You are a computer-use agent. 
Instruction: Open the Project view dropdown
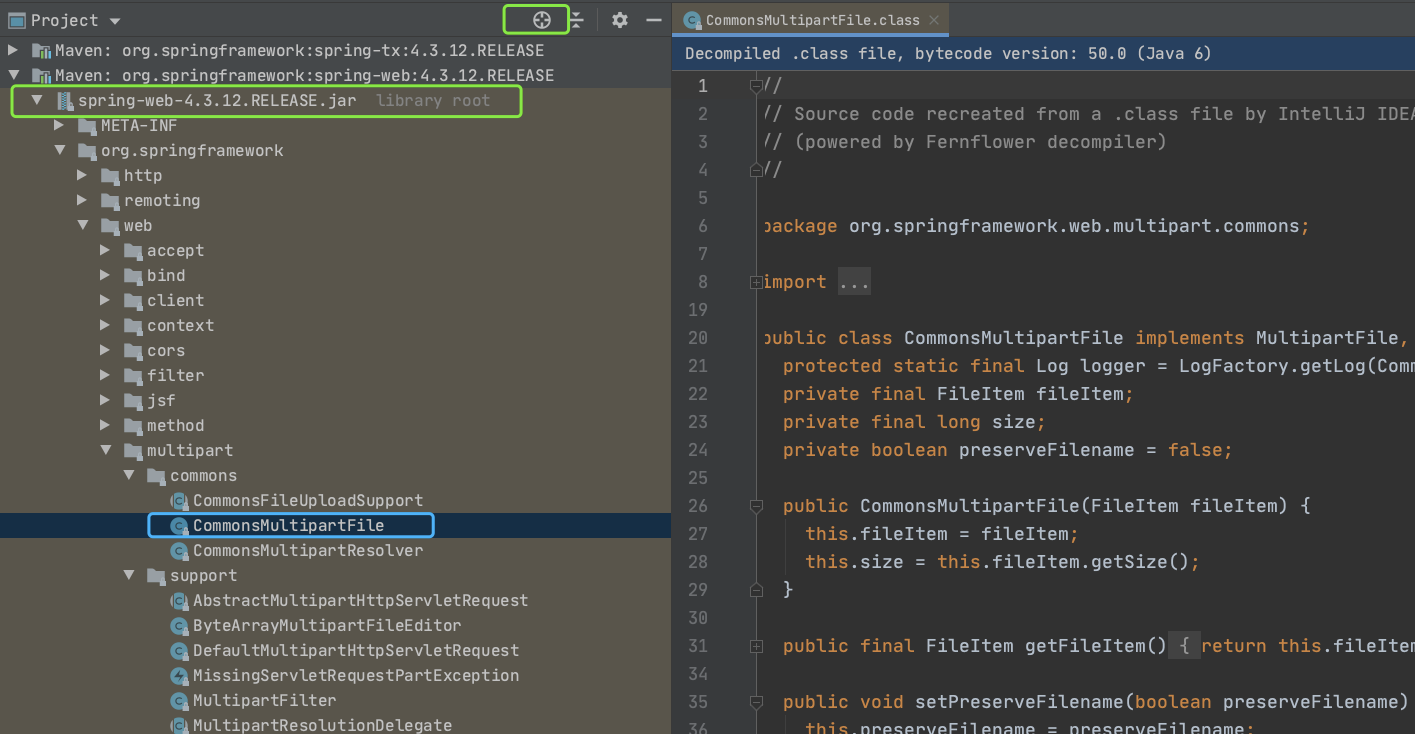[x=115, y=21]
